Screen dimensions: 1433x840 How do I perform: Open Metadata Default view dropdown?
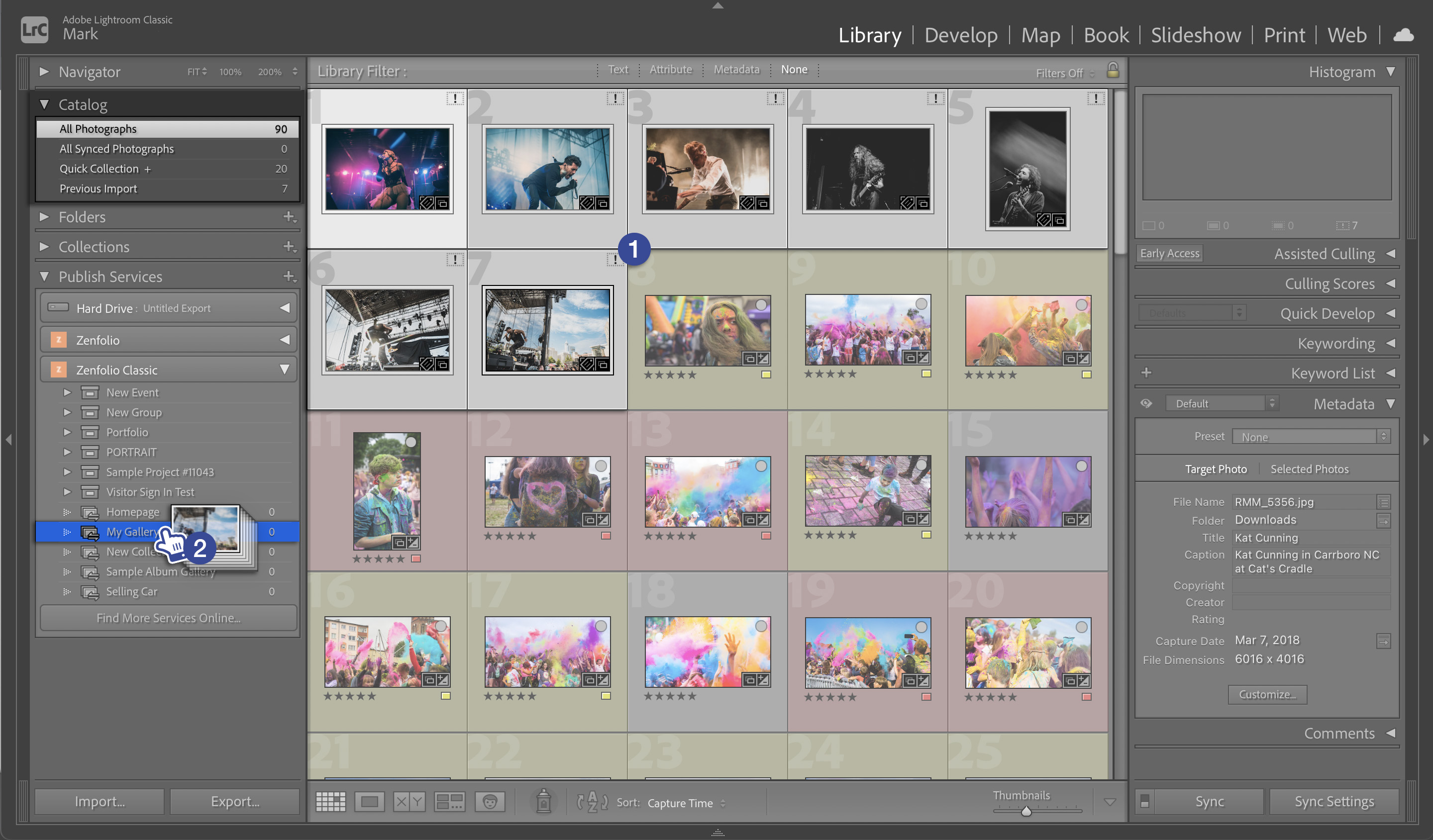click(x=1222, y=403)
